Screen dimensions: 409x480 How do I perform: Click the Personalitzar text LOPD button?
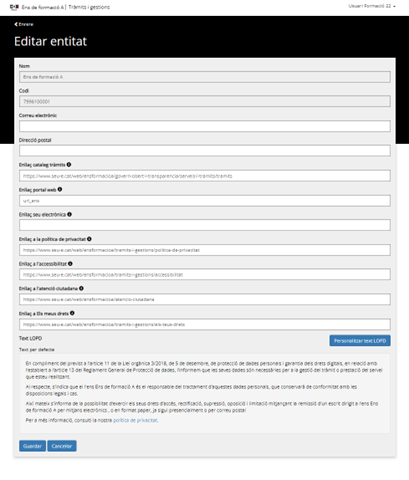pyautogui.click(x=360, y=341)
